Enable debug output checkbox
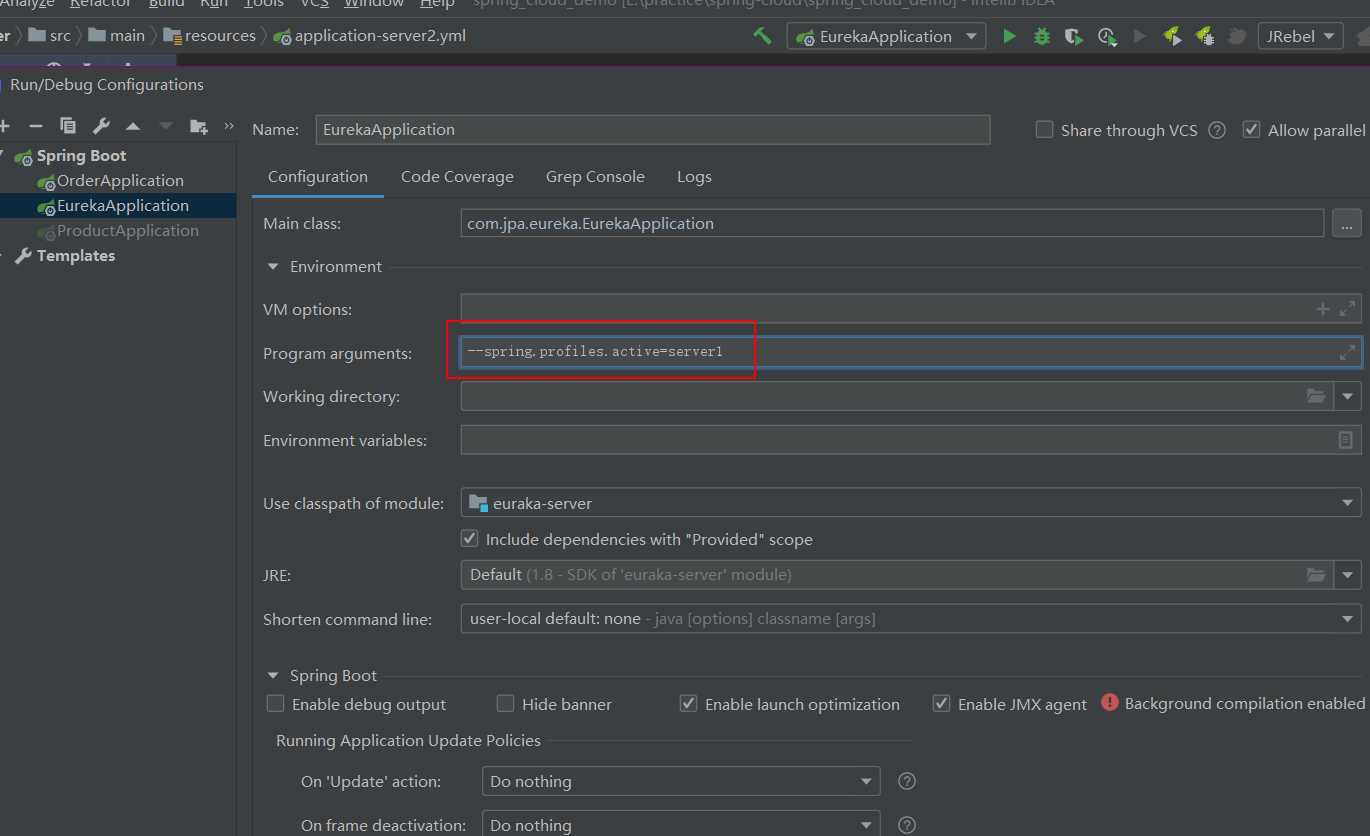 (275, 704)
